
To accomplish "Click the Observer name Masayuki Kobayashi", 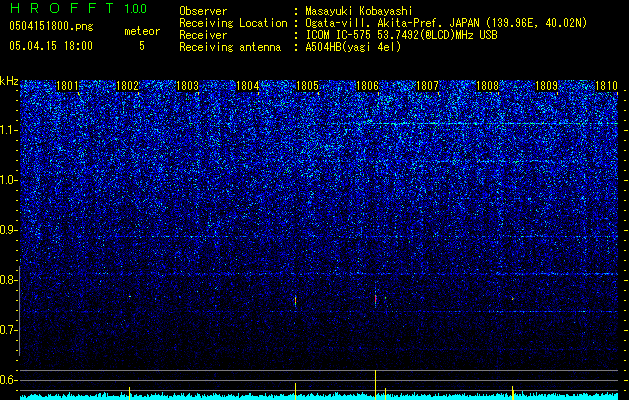I will click(358, 11).
